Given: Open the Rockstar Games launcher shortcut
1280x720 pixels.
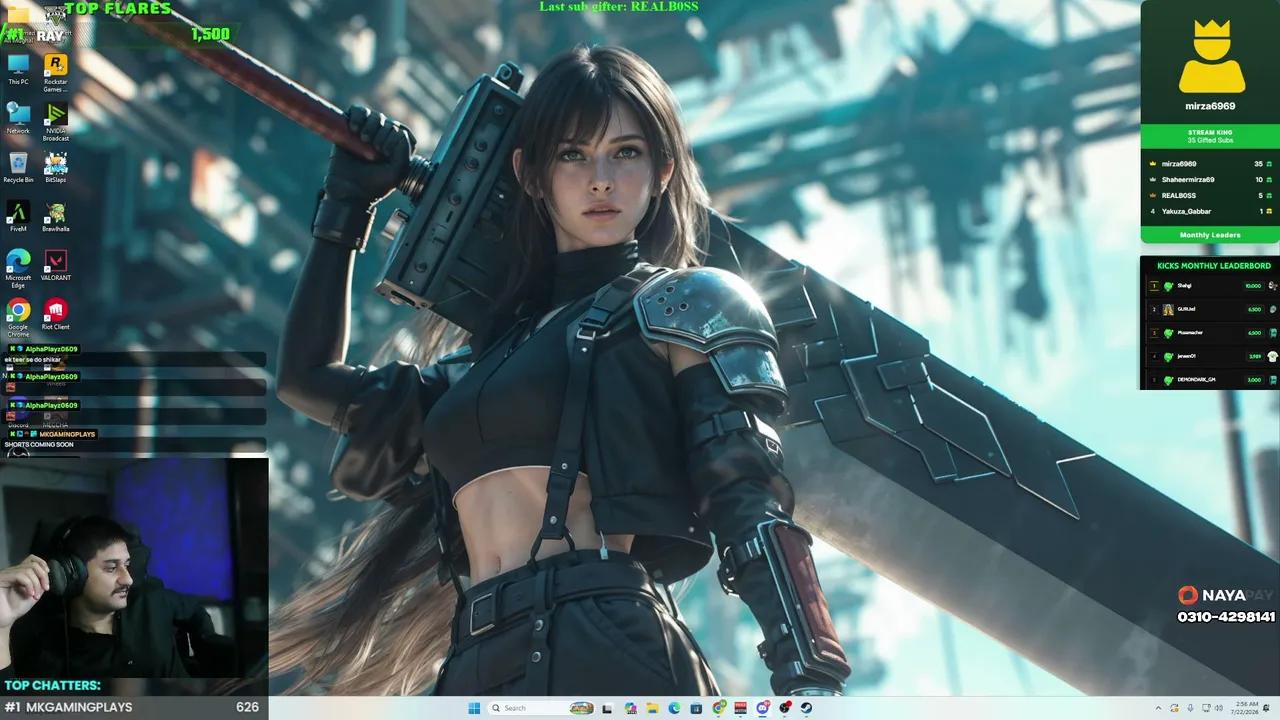Looking at the screenshot, I should [x=56, y=72].
